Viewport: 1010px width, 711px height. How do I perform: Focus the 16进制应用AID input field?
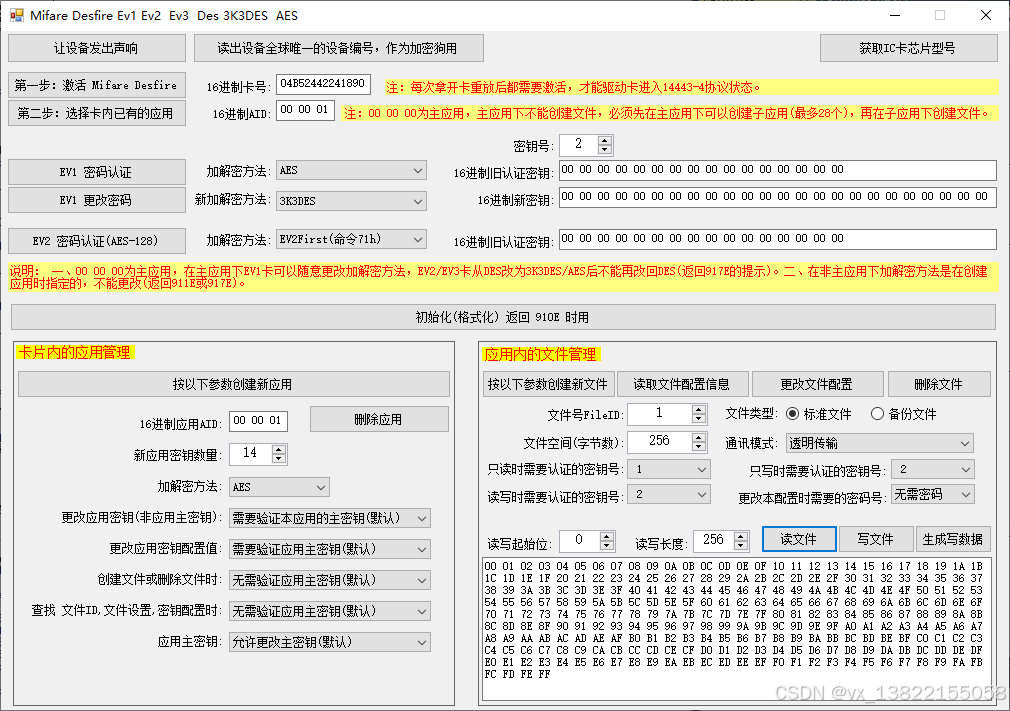click(258, 421)
